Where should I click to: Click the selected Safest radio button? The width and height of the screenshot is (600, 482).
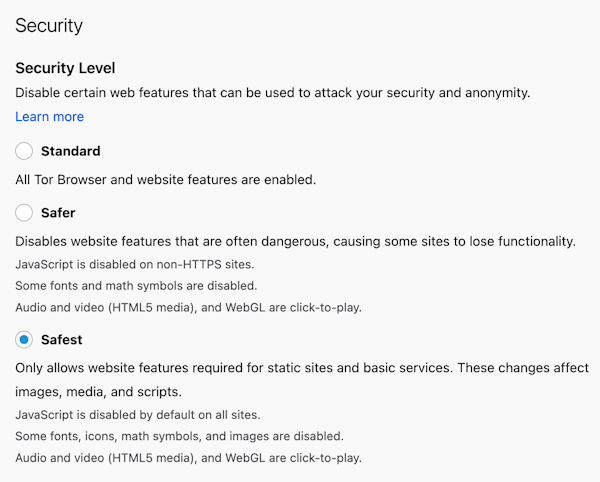[x=24, y=340]
